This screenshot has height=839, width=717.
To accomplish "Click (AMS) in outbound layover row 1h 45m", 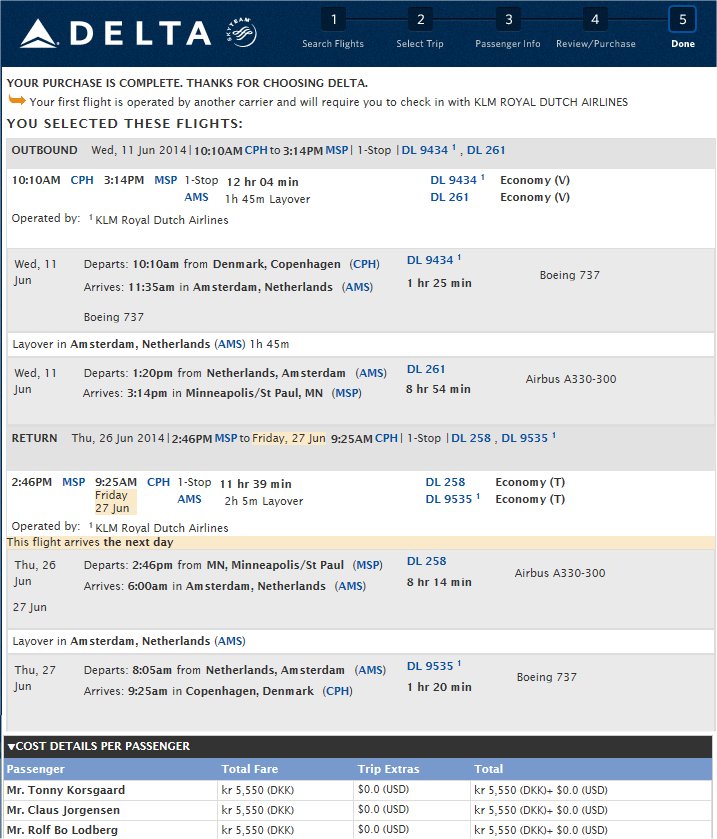I will 230,344.
